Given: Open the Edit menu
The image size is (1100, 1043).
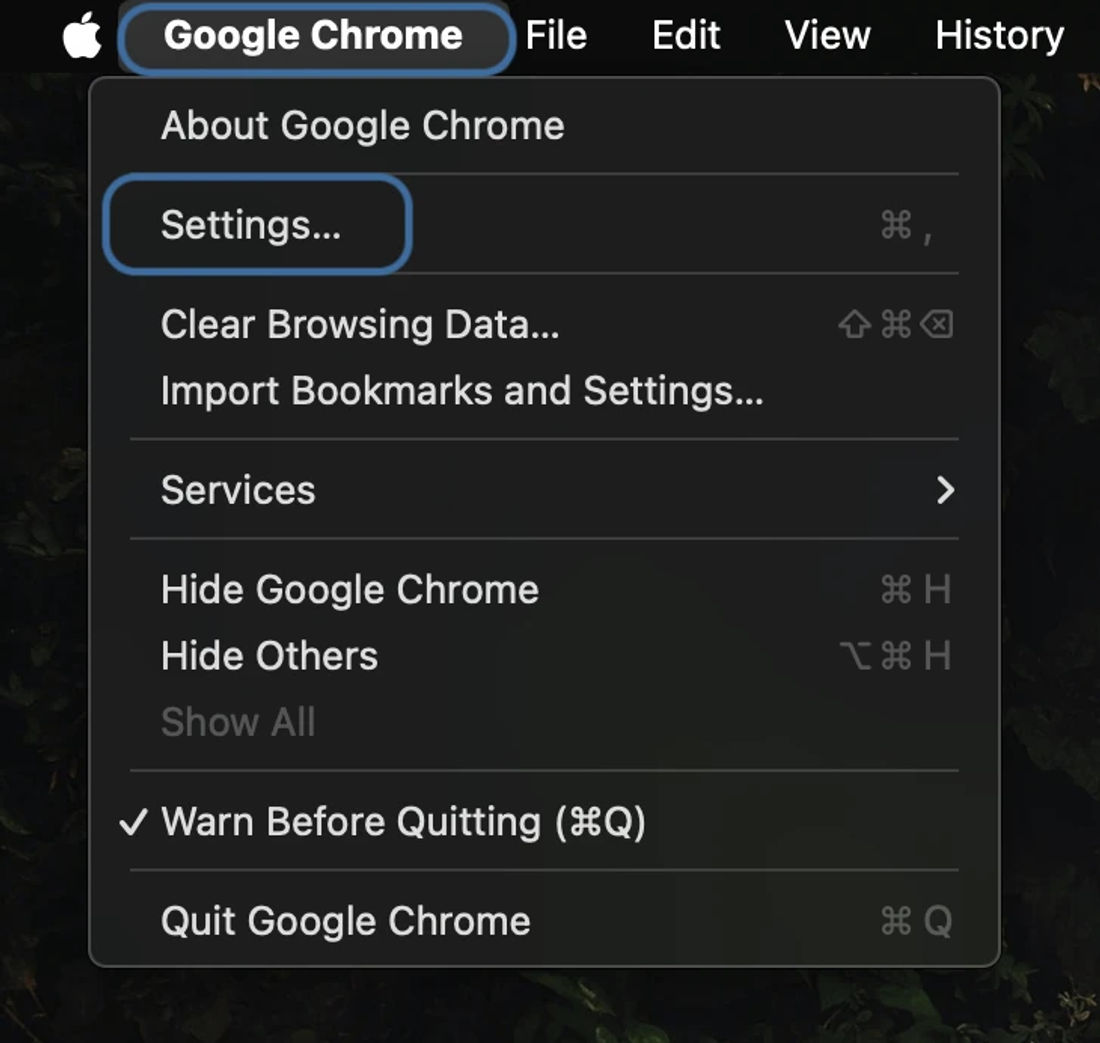Looking at the screenshot, I should point(686,35).
